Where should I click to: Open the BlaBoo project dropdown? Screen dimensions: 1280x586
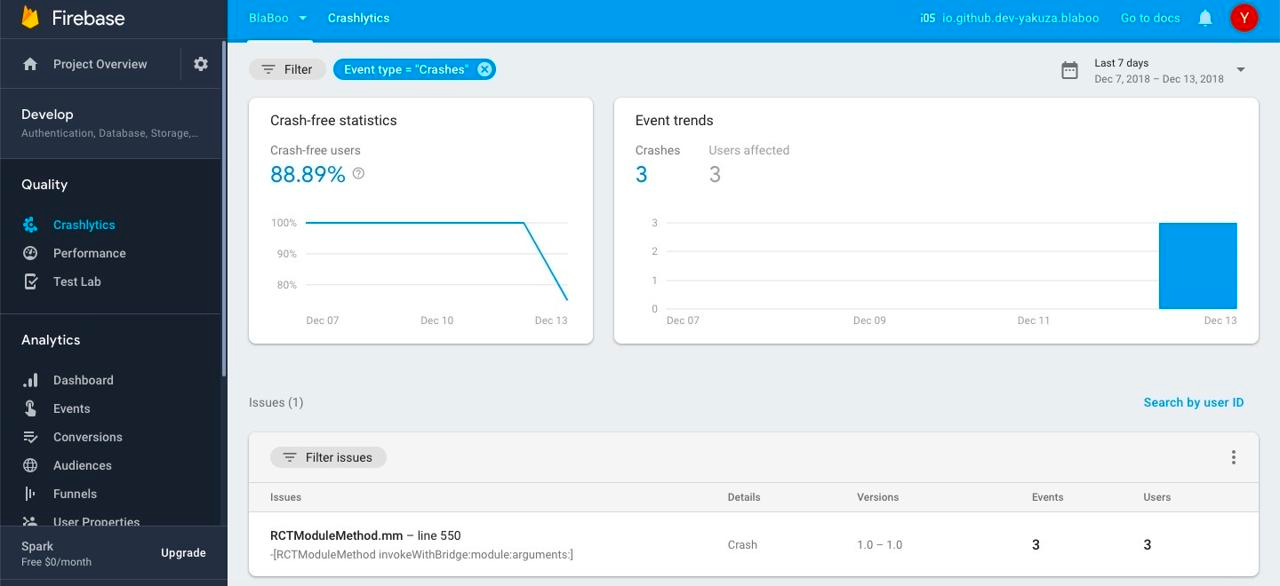[278, 18]
